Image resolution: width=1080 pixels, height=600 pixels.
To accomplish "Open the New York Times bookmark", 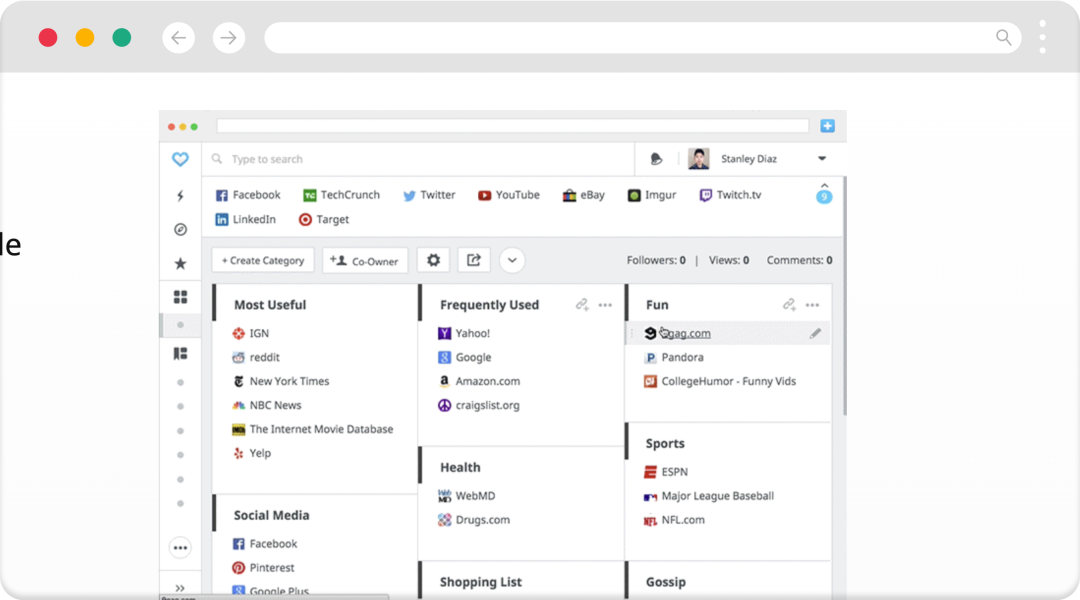I will point(281,382).
